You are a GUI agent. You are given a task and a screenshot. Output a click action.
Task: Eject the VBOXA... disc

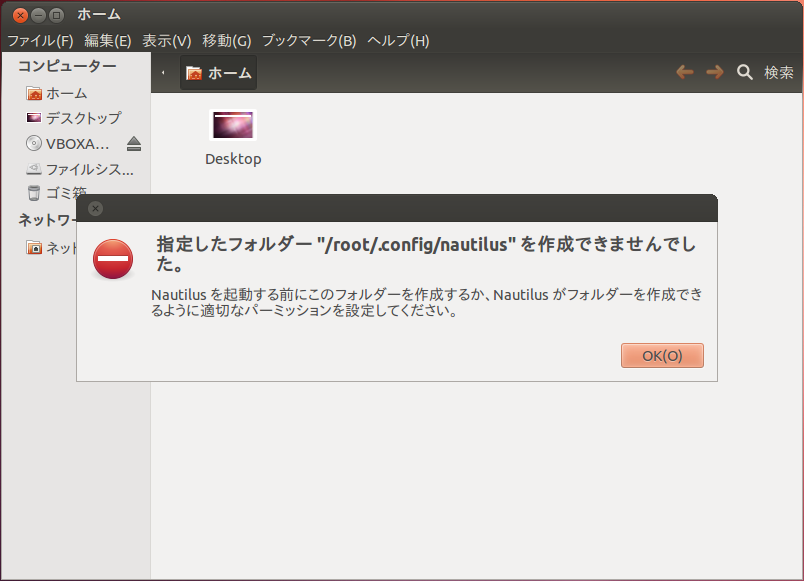point(134,144)
